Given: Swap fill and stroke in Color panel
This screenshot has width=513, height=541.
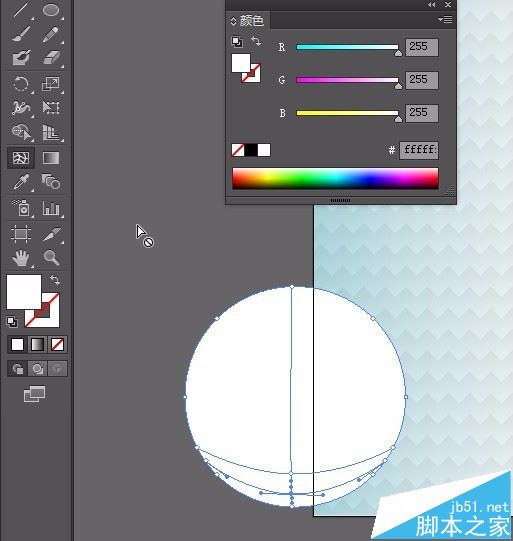Looking at the screenshot, I should click(x=256, y=41).
